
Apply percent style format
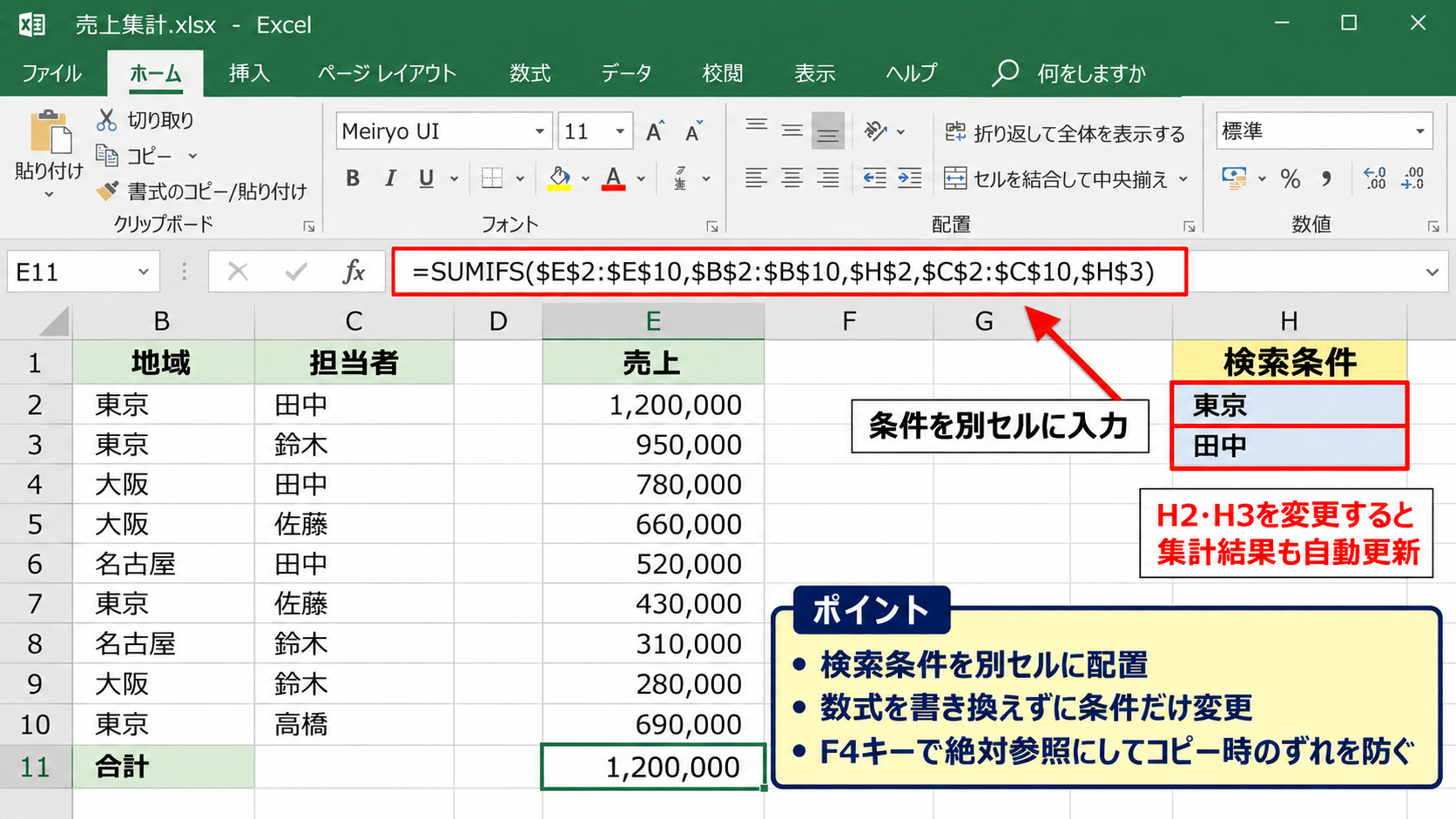[1291, 179]
